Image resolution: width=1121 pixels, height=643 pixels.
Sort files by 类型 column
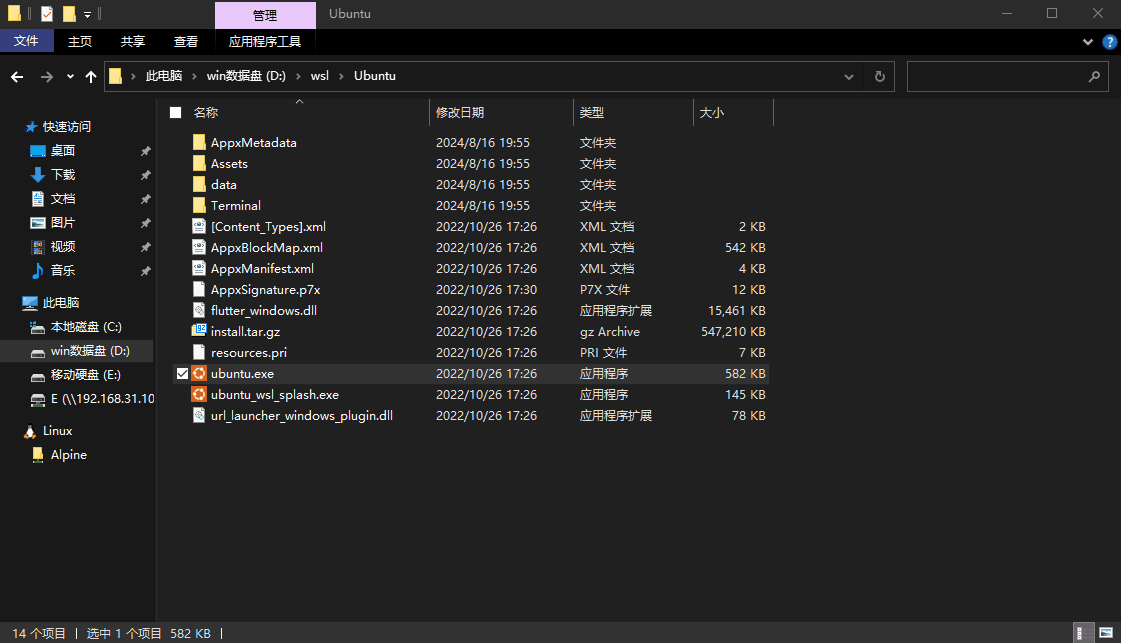tap(591, 112)
